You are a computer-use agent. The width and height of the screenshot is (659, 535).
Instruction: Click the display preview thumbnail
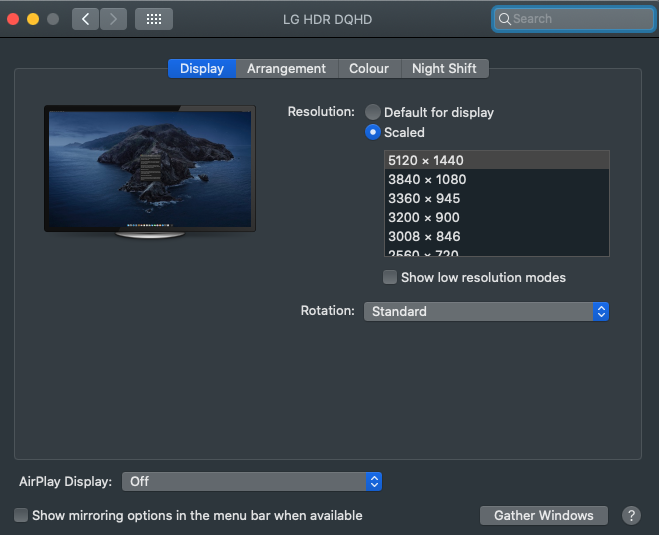click(150, 171)
